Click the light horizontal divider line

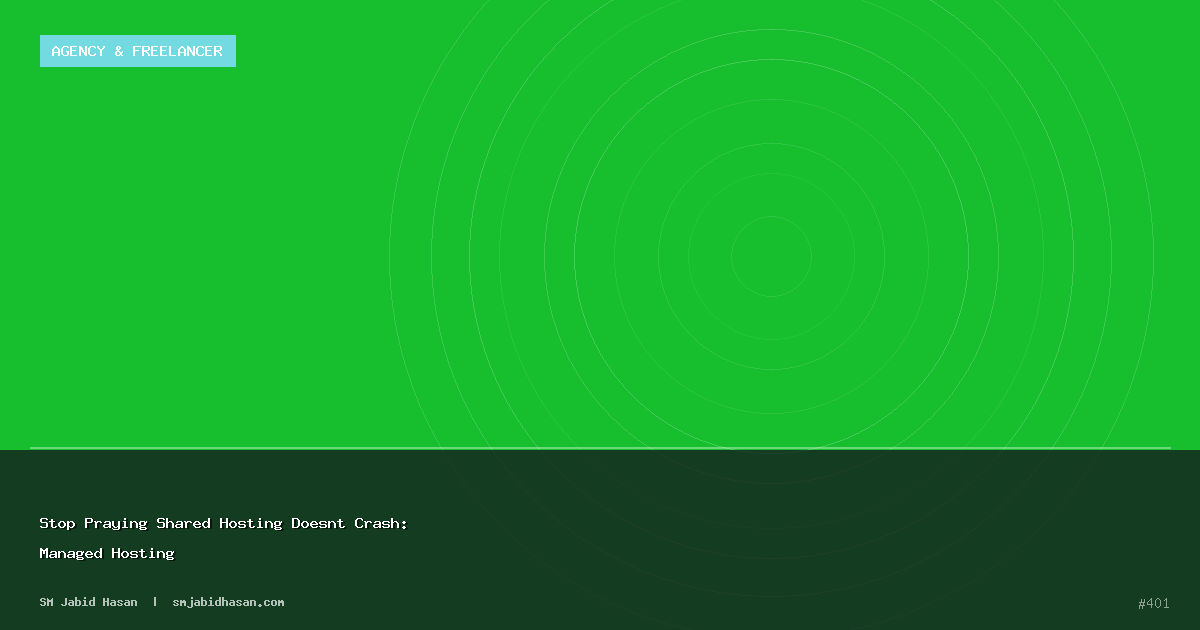click(600, 448)
